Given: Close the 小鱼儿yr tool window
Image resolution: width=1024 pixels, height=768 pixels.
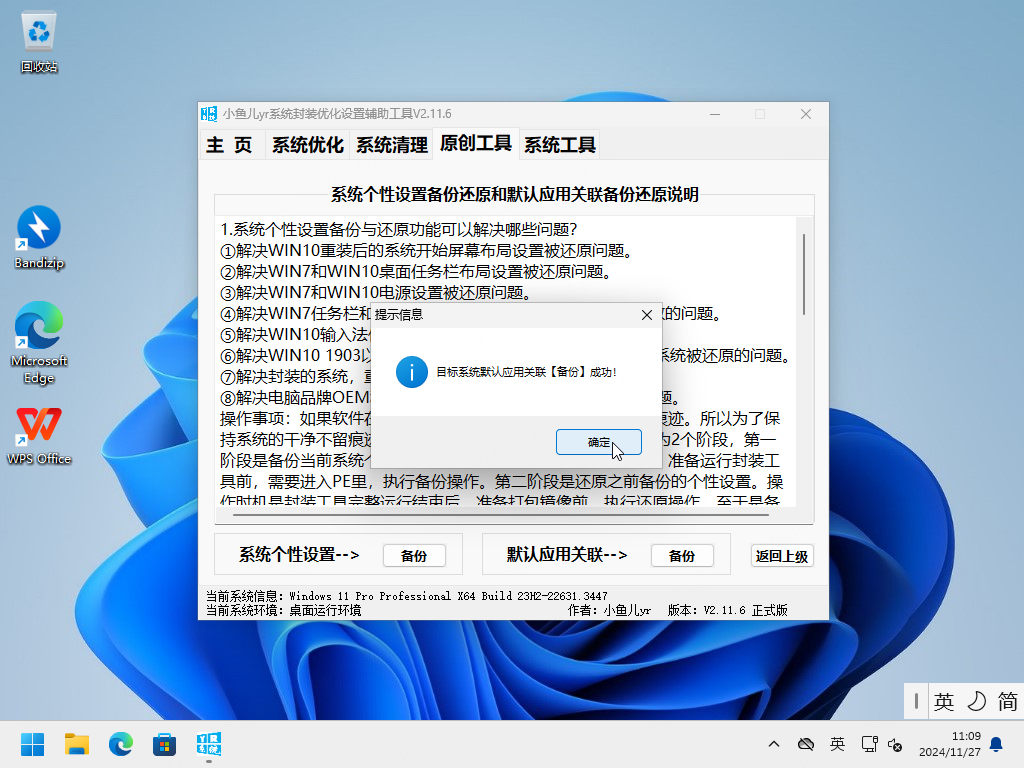Looking at the screenshot, I should [806, 114].
